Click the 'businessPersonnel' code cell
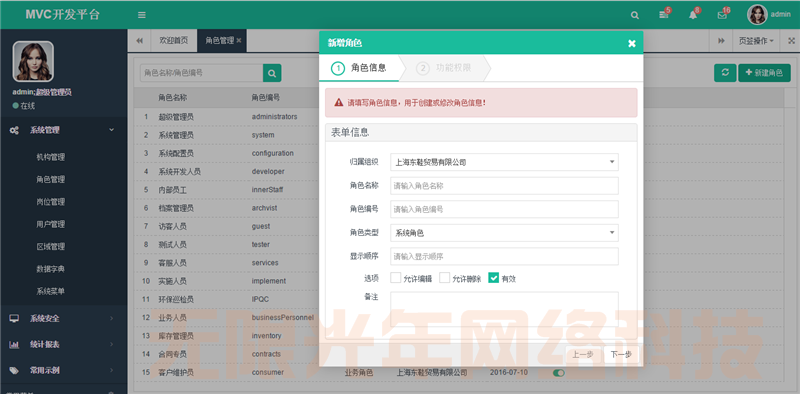Screen dimensions: 800x394 [283, 317]
